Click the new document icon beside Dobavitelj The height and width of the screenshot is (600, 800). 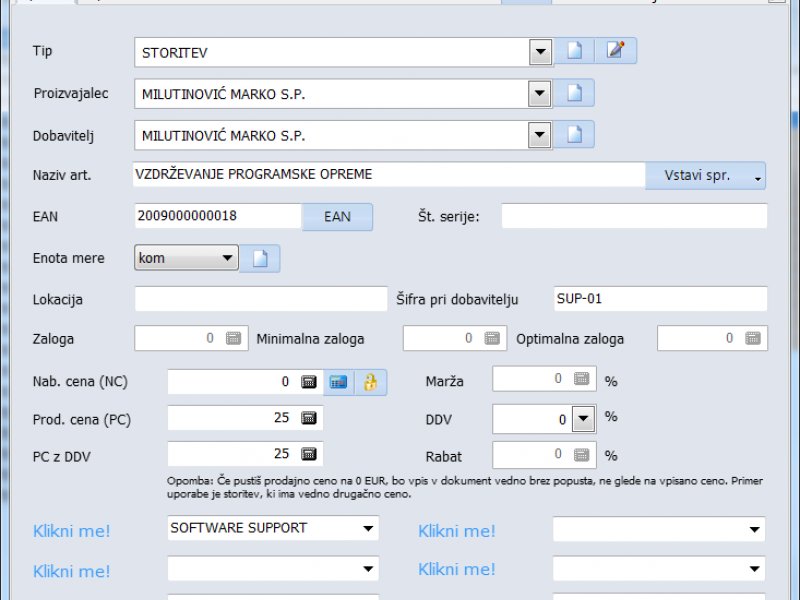pos(575,135)
